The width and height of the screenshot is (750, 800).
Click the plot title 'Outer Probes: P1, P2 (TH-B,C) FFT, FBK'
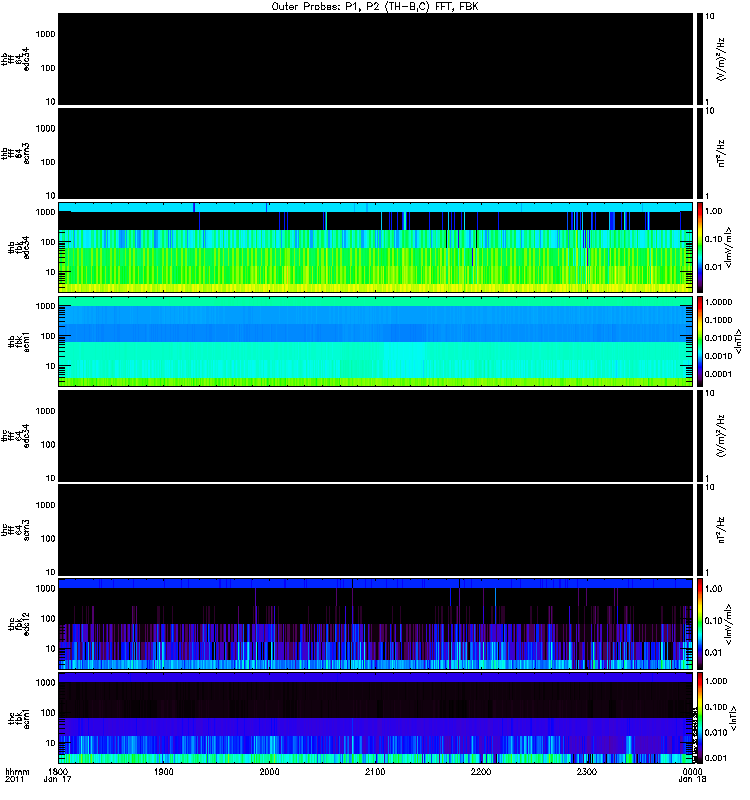click(375, 7)
